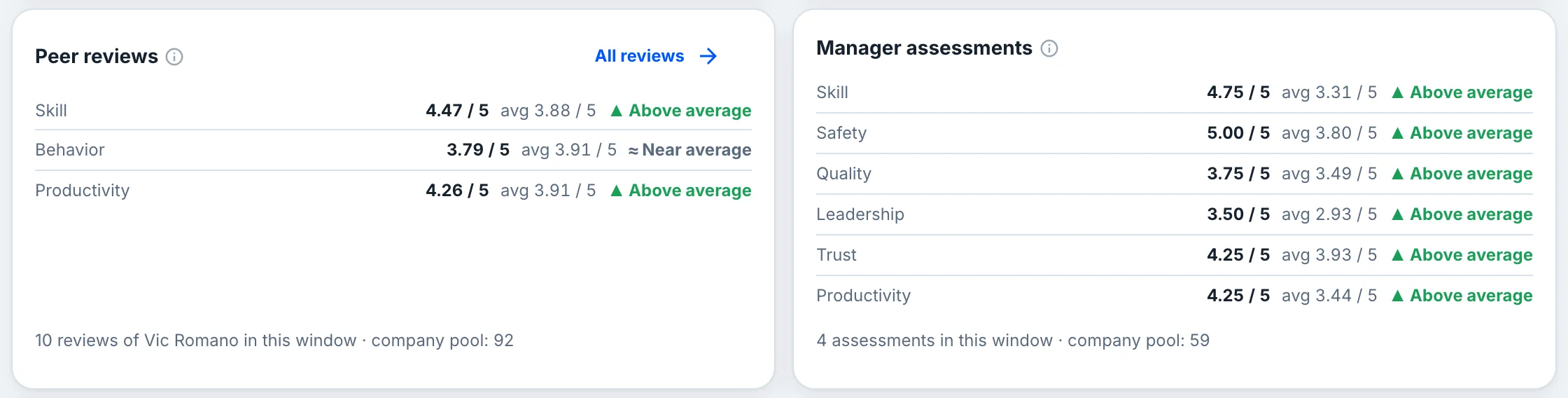Click the Leadership row label
The height and width of the screenshot is (398, 1568).
pos(860,214)
